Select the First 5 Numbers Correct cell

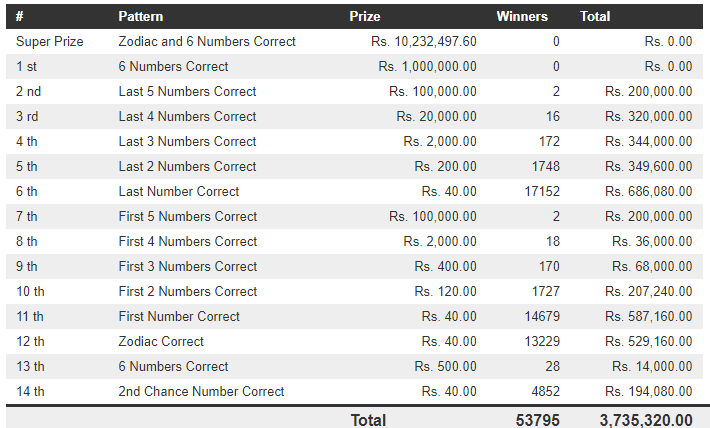point(188,217)
